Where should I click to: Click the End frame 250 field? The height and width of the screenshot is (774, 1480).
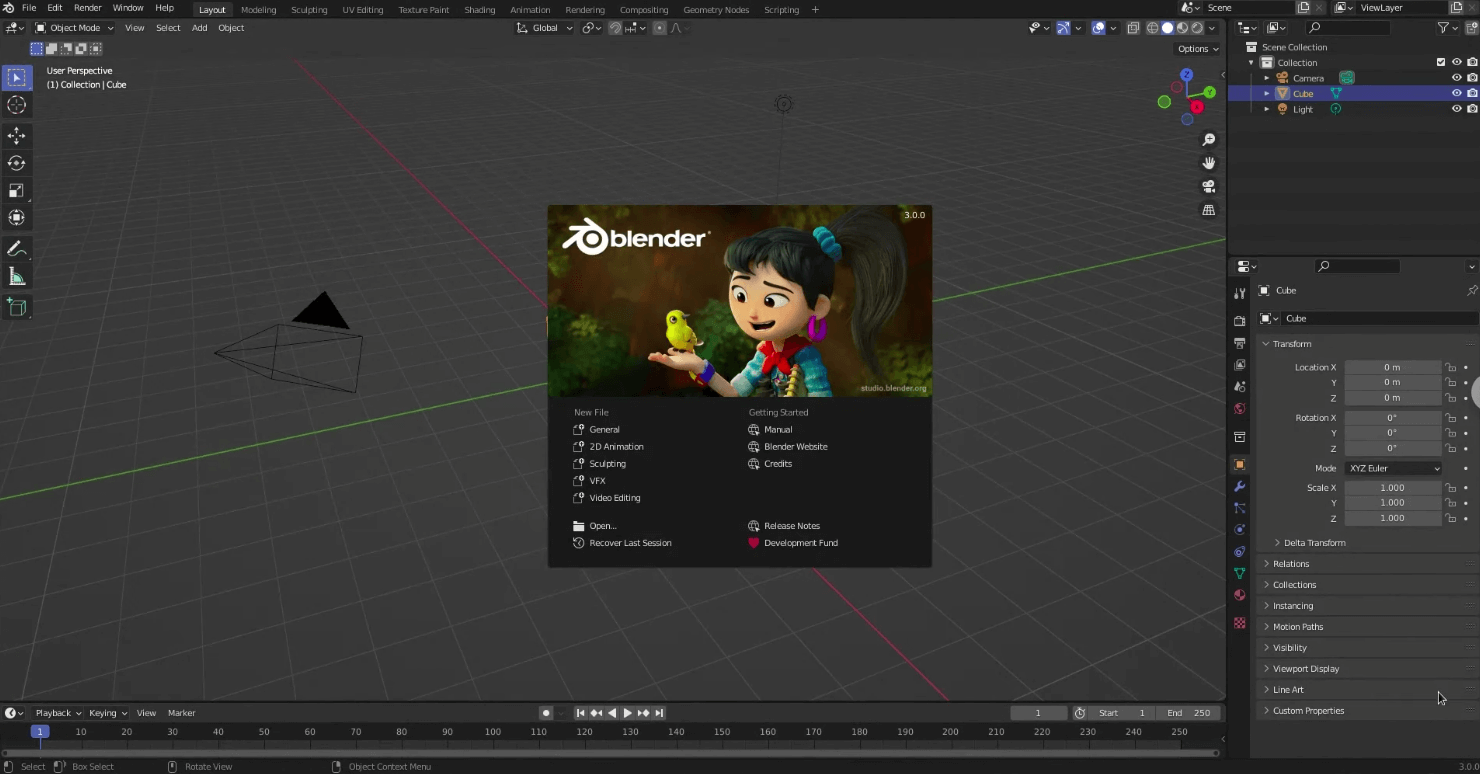tap(1188, 713)
